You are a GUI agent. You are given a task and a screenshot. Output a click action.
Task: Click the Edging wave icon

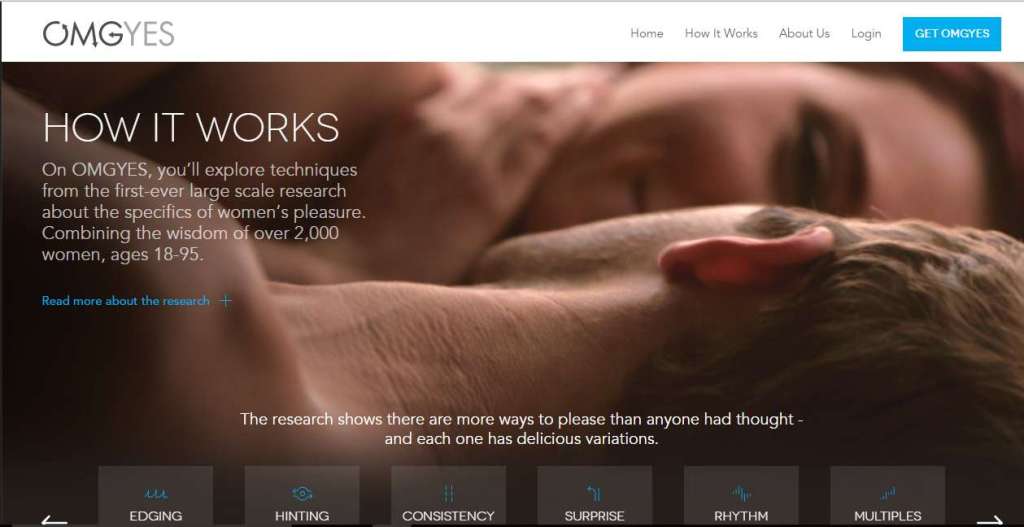(x=156, y=494)
